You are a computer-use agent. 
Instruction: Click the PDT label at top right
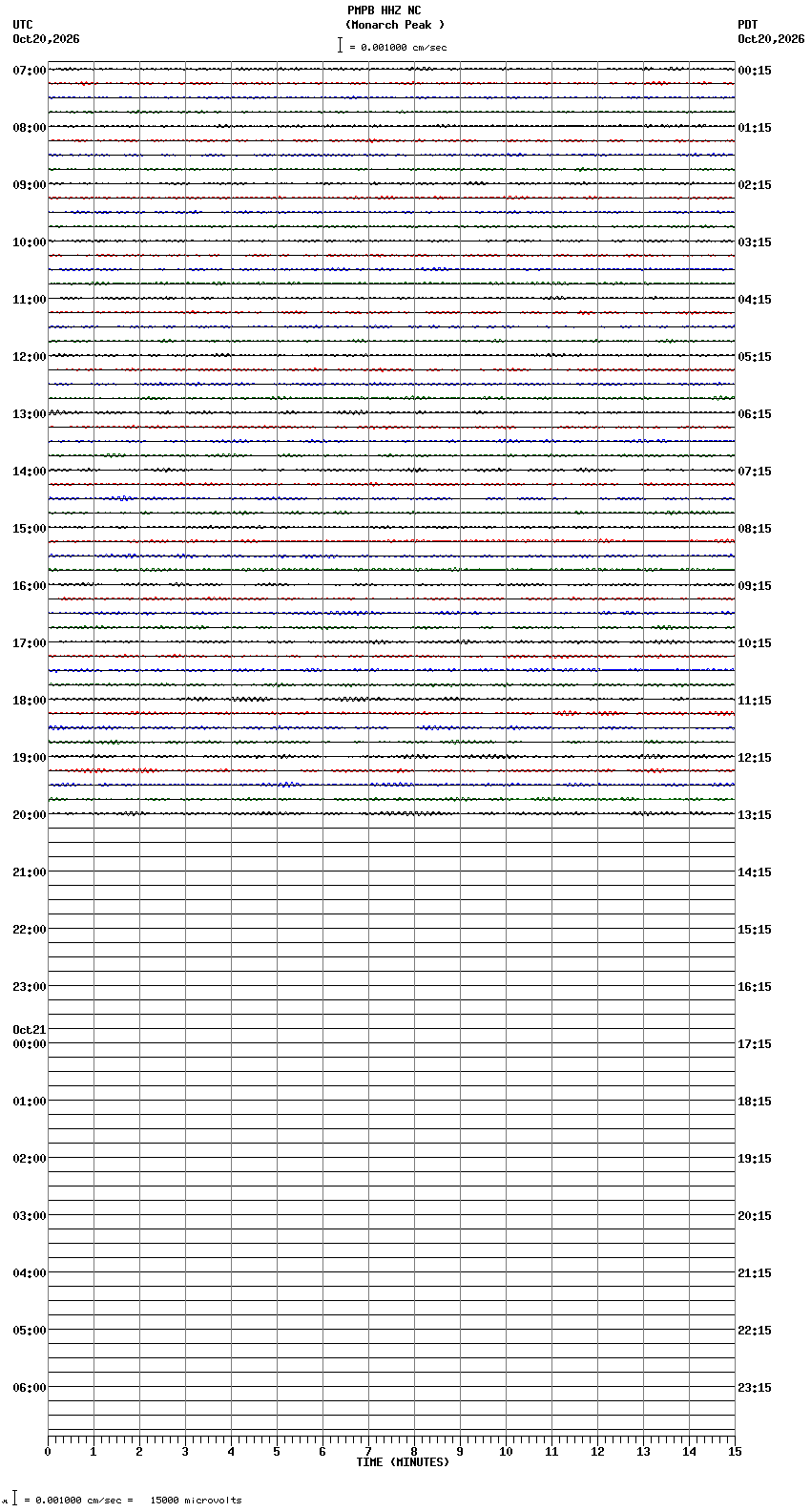747,25
